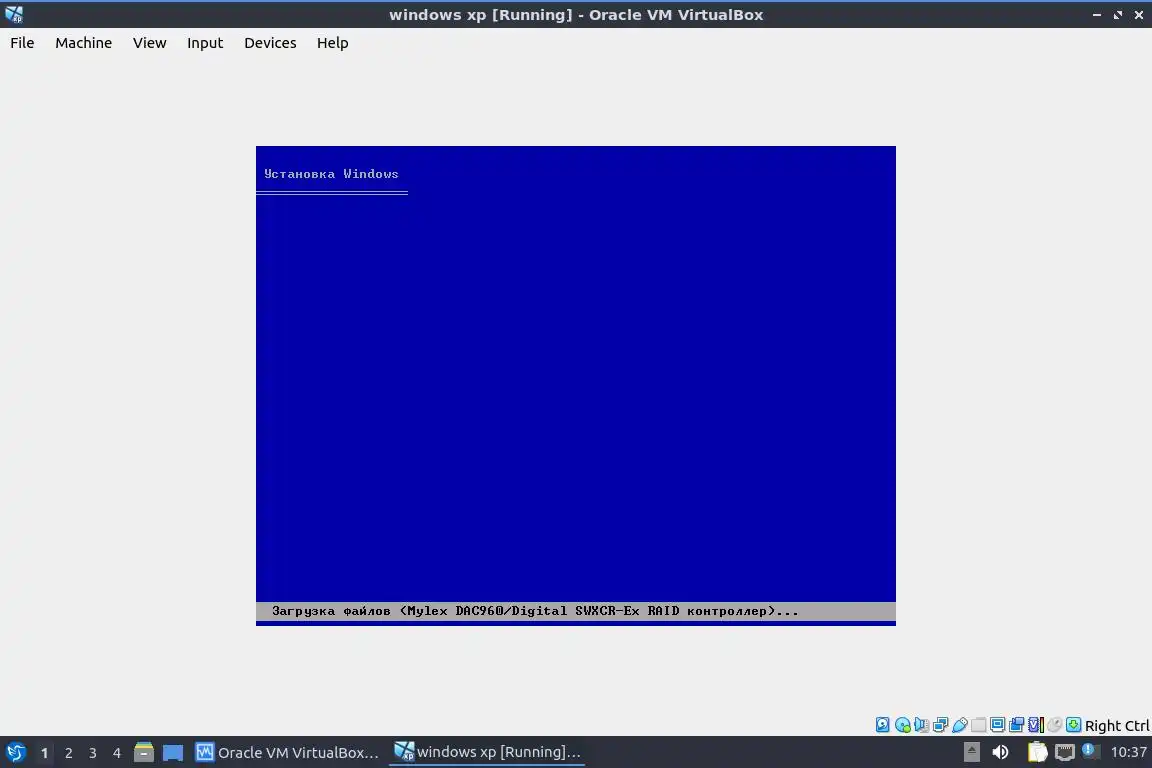Open the clipboard manager tray icon

tap(1037, 752)
